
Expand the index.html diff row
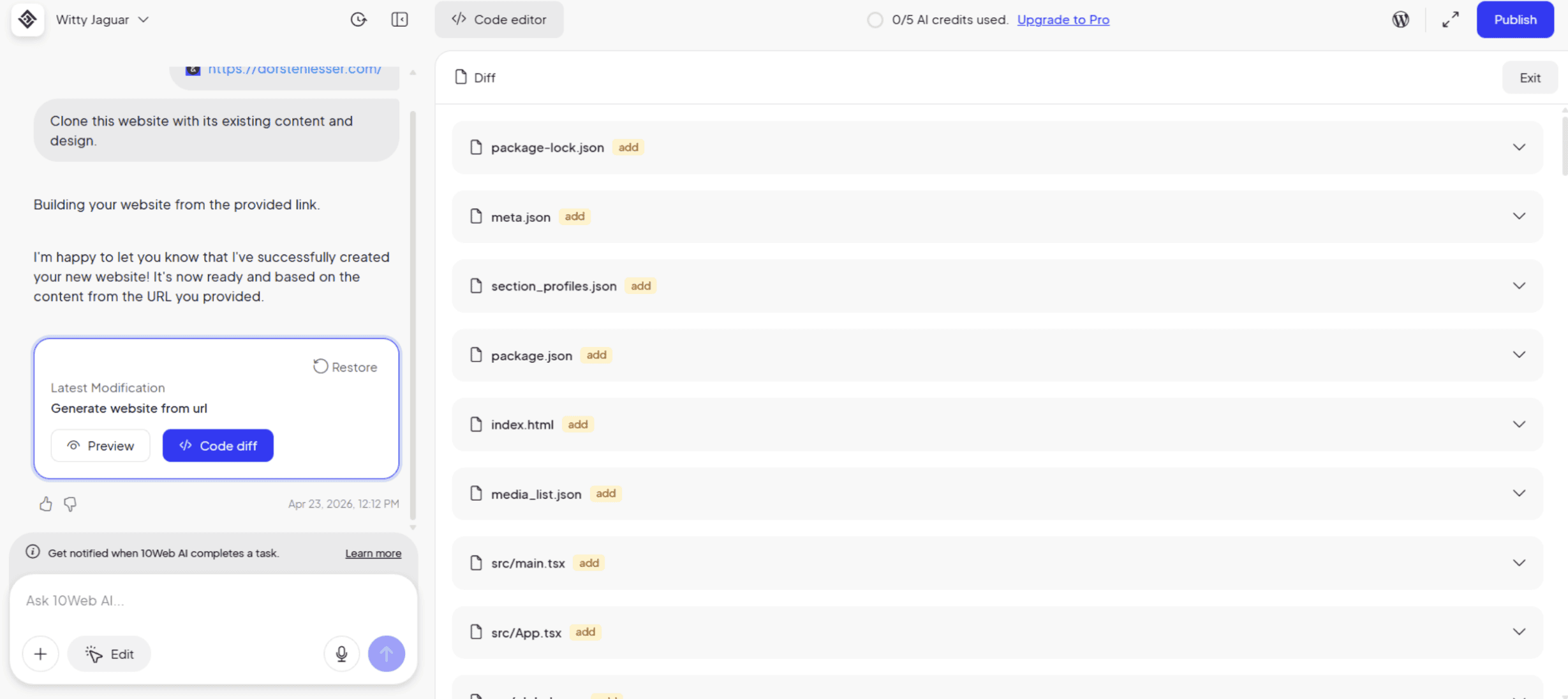[1519, 425]
